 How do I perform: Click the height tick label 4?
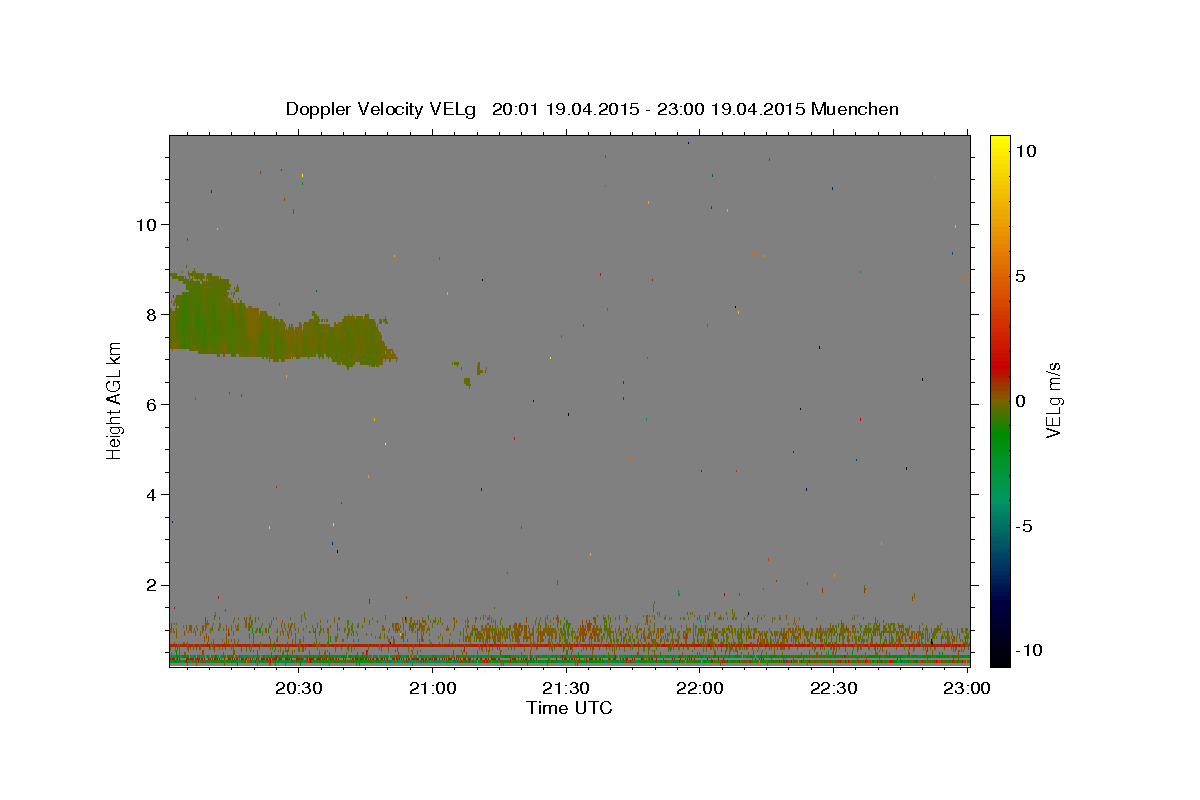(150, 494)
